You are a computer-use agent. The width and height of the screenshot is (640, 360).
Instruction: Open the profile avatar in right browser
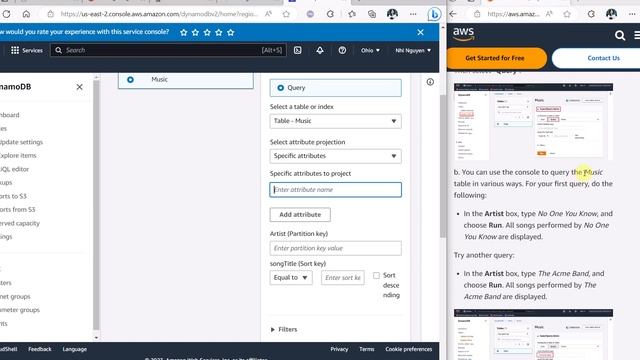611,14
